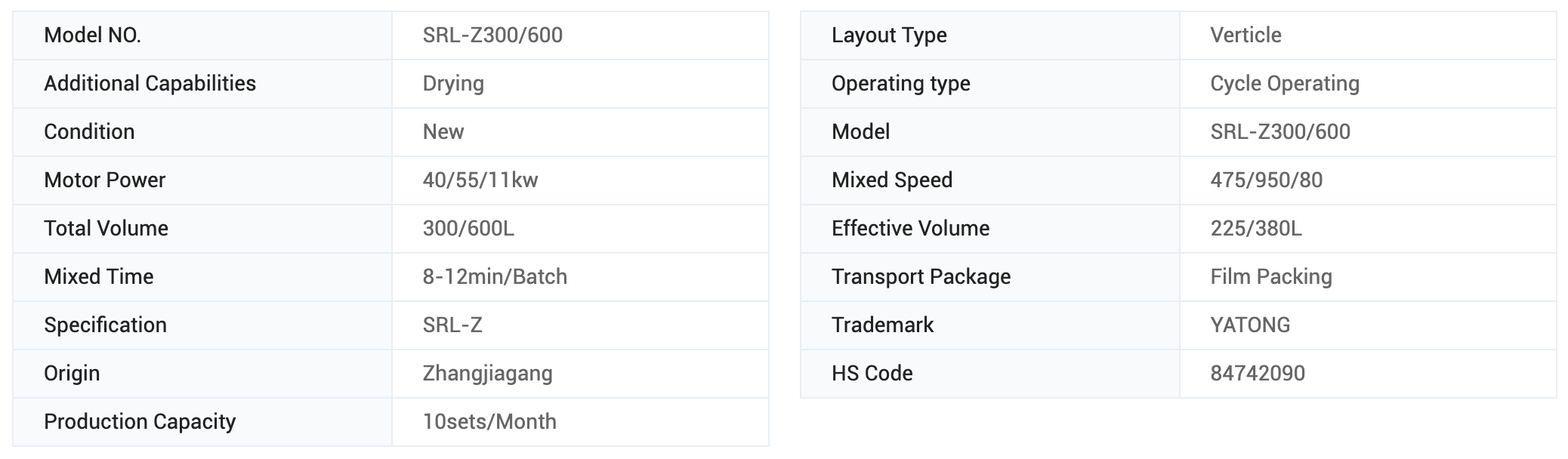
Task: Select the Motor Power value 40/55/11kw
Action: point(480,180)
